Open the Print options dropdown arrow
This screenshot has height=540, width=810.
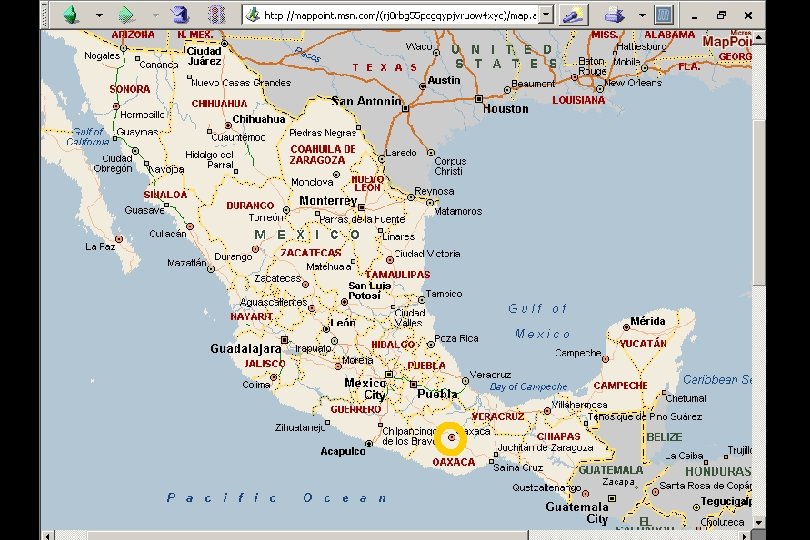[x=642, y=16]
